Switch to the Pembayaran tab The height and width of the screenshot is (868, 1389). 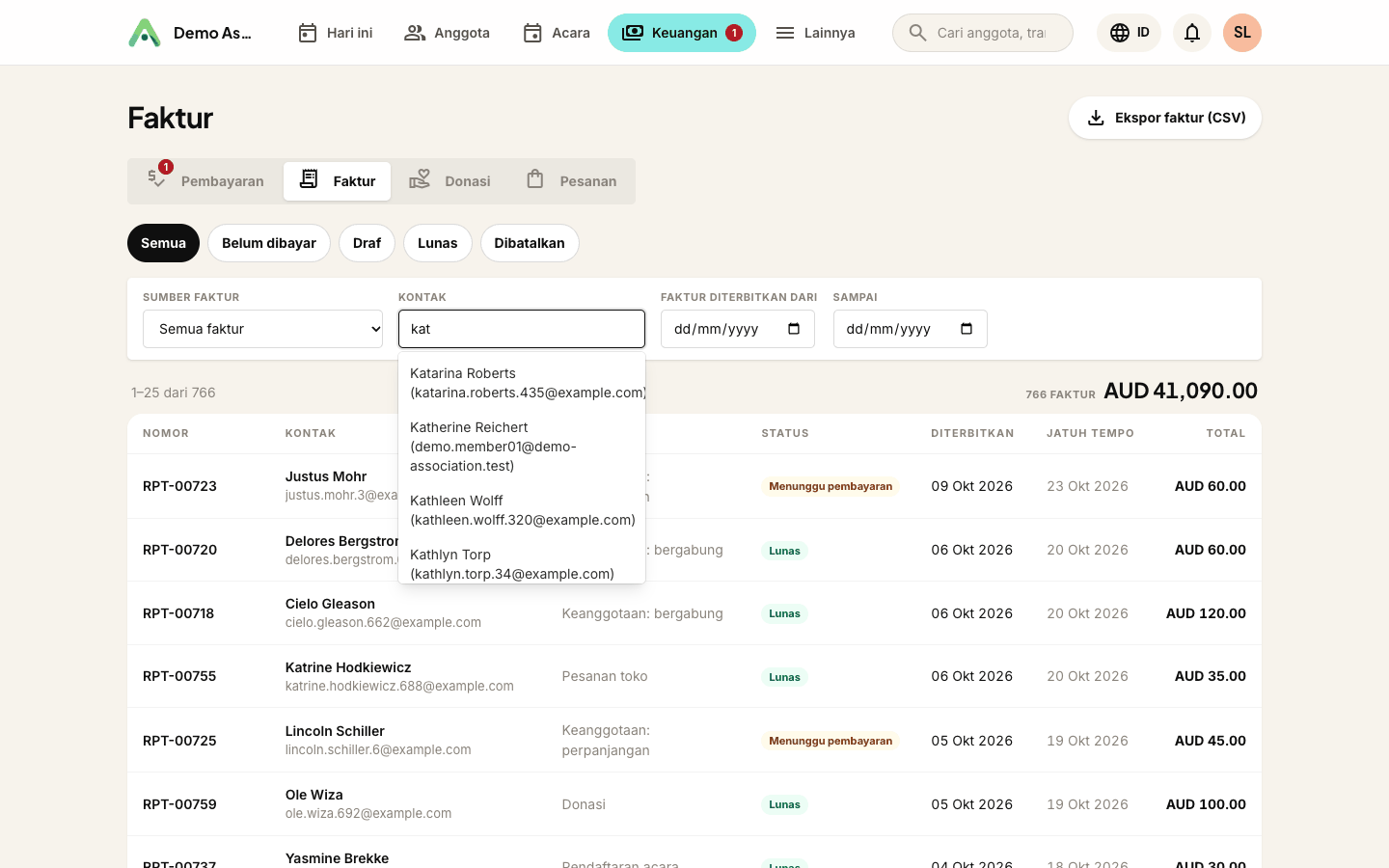pos(205,181)
